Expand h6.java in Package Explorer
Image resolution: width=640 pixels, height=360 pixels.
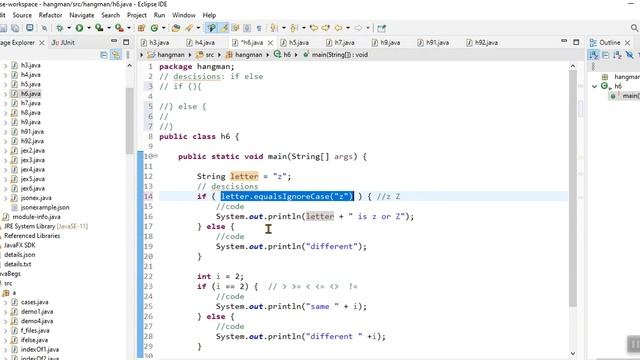tap(5, 94)
